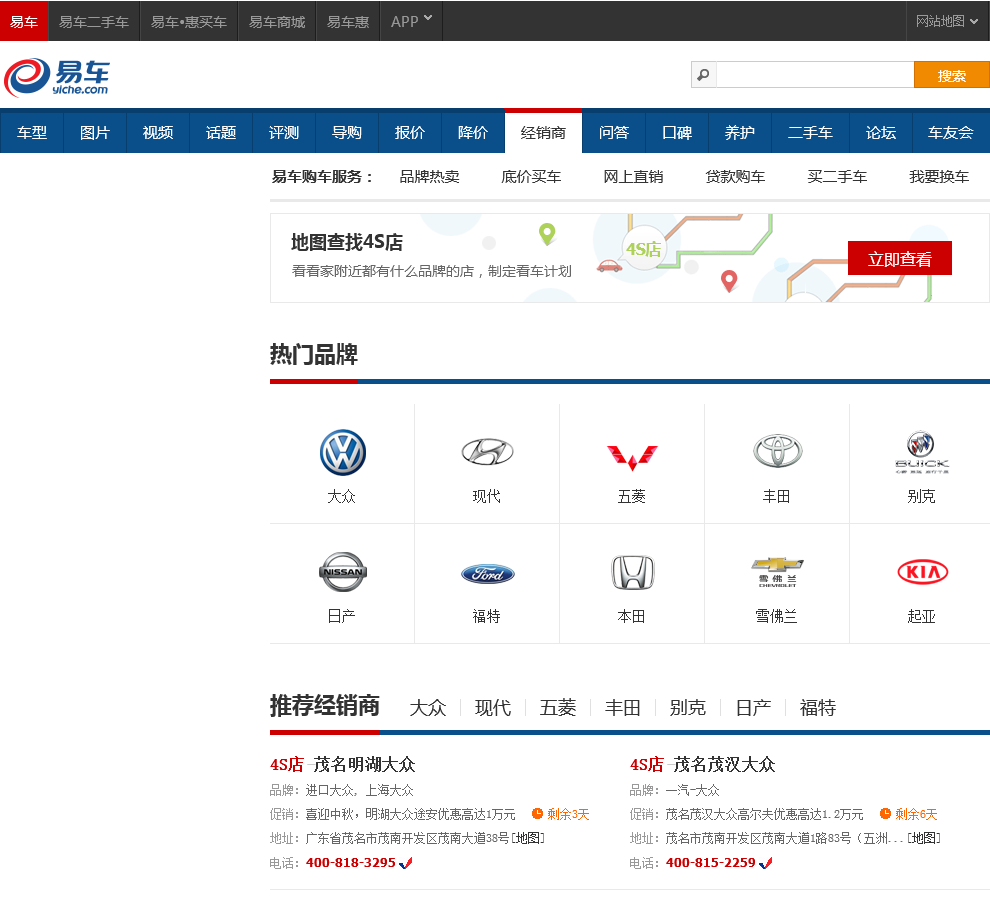Image resolution: width=990 pixels, height=900 pixels.
Task: Click the orange 搜索 button
Action: pos(951,75)
